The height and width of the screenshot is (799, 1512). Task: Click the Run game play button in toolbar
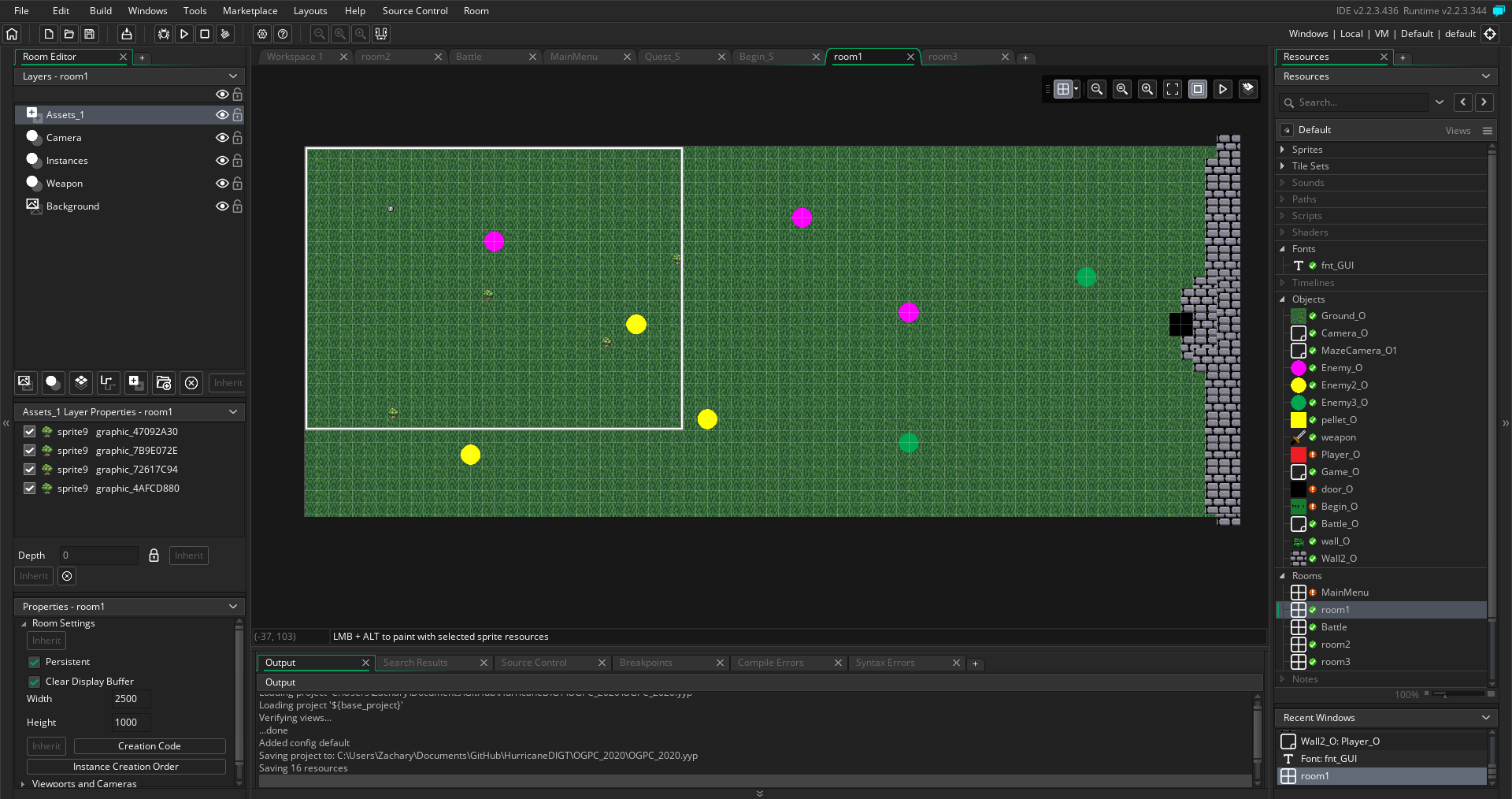click(184, 34)
